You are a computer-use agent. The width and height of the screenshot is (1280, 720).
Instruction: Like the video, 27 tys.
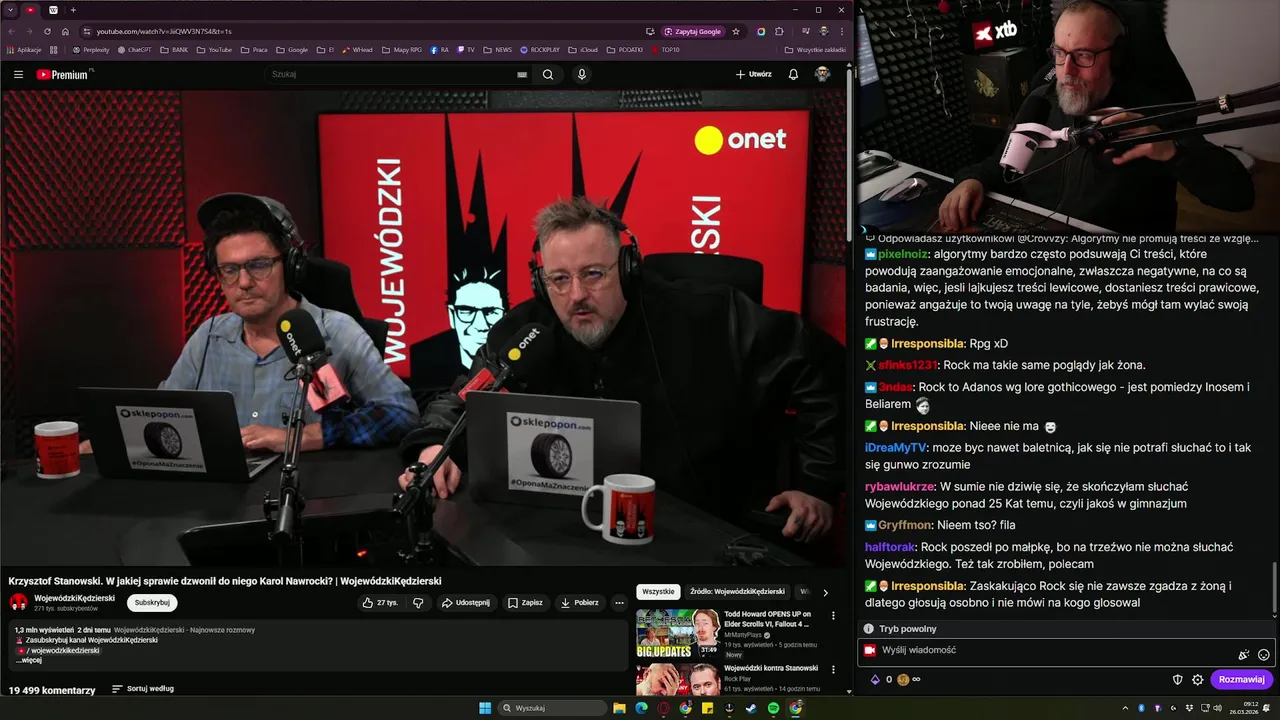(380, 603)
